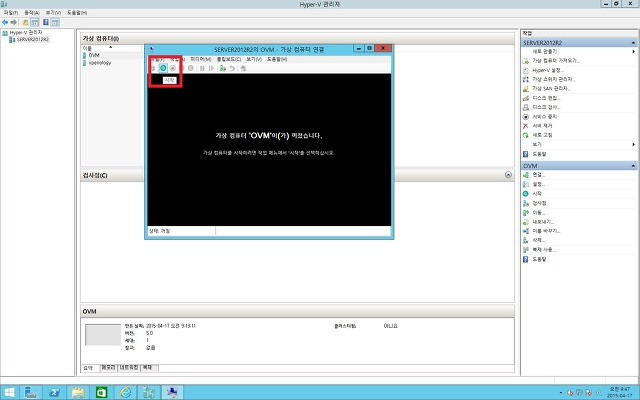The image size is (640, 400).
Task: Open 보기(V) menu in Hyper-V Manager
Action: pyautogui.click(x=53, y=13)
